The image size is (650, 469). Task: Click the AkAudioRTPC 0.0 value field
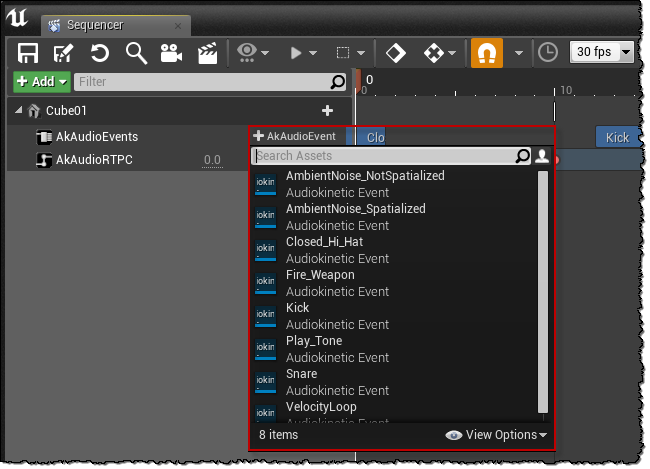click(x=212, y=160)
